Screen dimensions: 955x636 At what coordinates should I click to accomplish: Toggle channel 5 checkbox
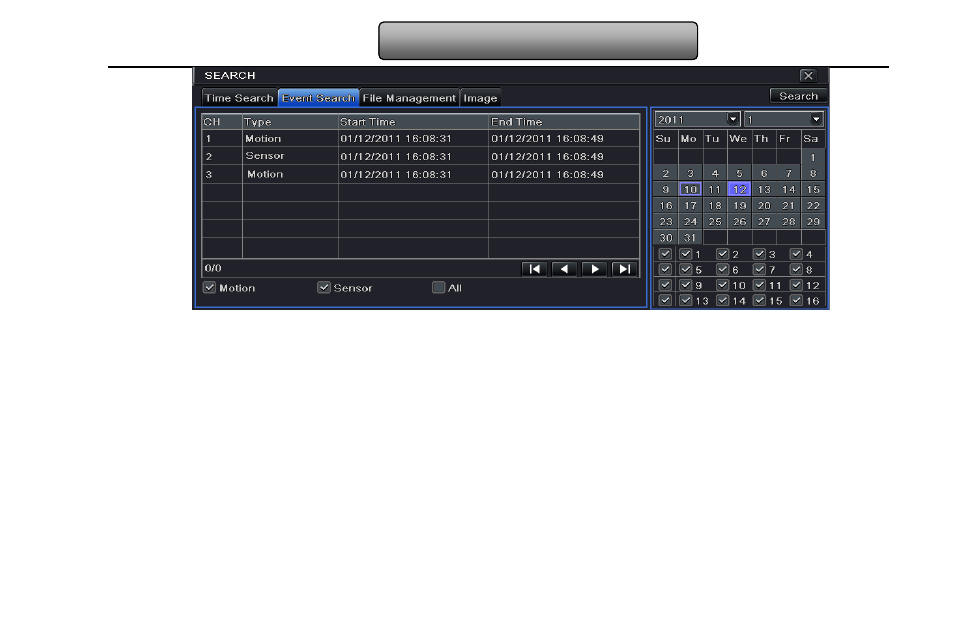coord(686,269)
